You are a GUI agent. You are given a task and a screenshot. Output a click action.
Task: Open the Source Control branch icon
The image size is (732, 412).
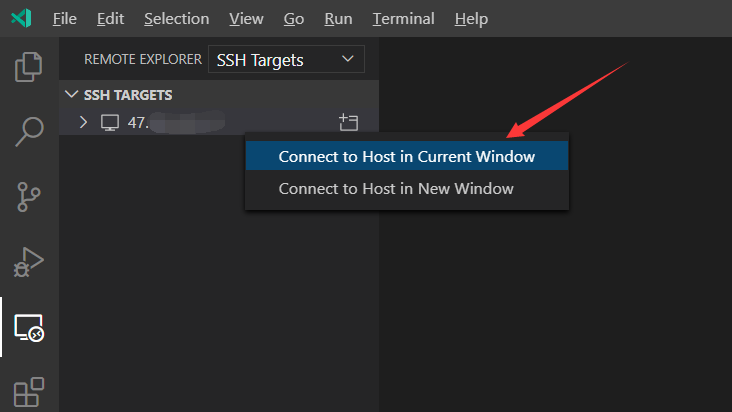pos(29,197)
